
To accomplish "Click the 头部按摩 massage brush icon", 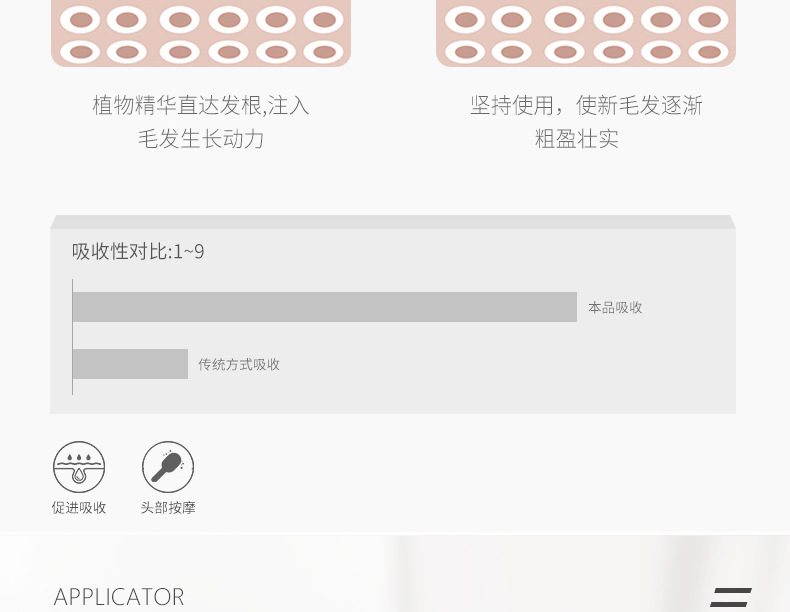I will coord(168,467).
